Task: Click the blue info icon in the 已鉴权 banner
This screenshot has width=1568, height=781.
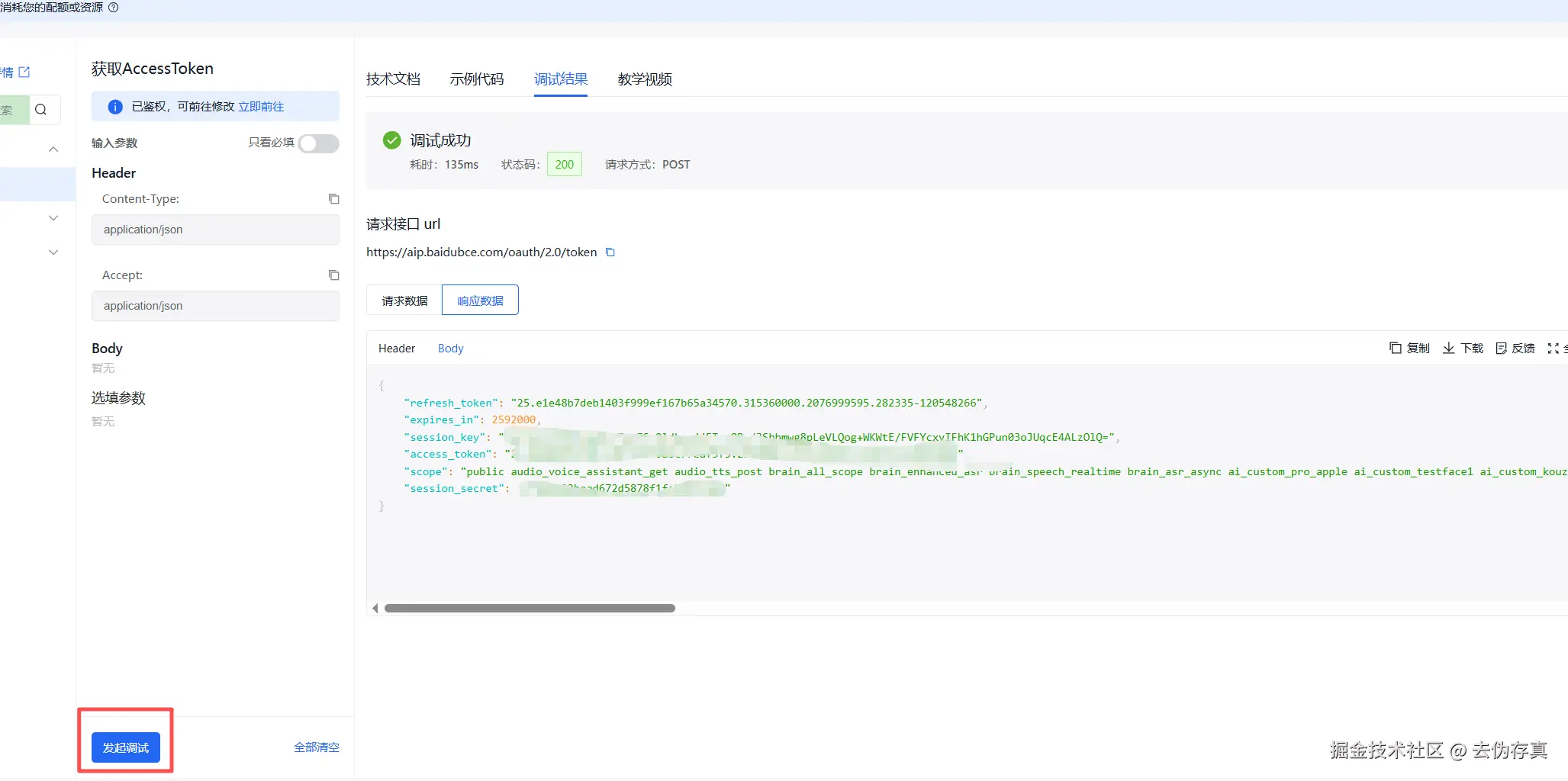Action: tap(115, 107)
